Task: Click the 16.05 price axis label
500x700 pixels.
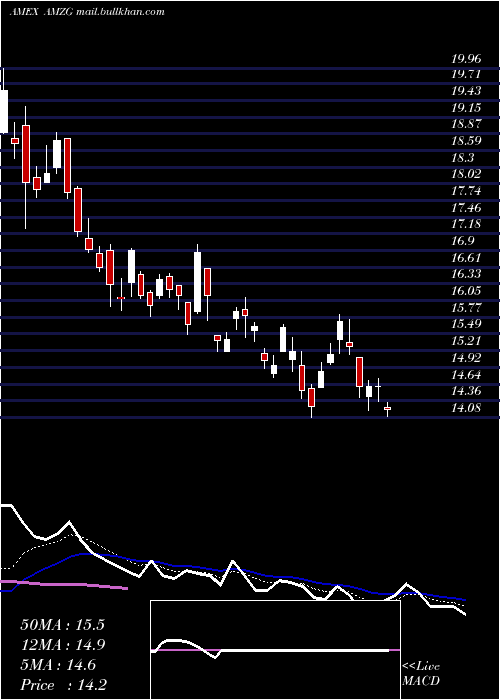Action: coord(467,291)
